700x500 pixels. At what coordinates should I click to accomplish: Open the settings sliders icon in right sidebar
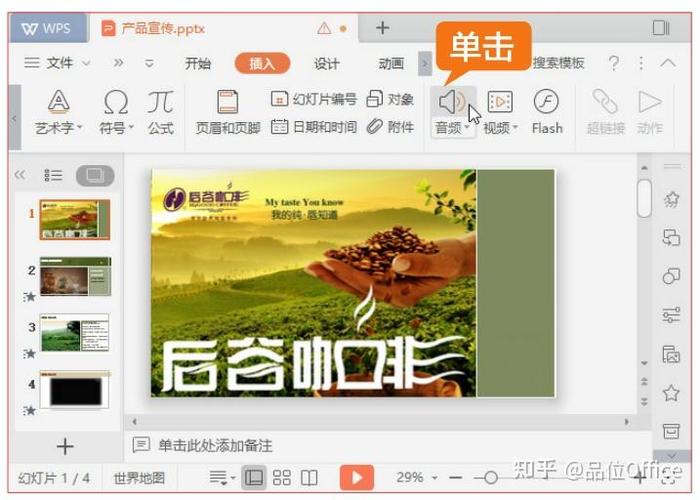[671, 315]
